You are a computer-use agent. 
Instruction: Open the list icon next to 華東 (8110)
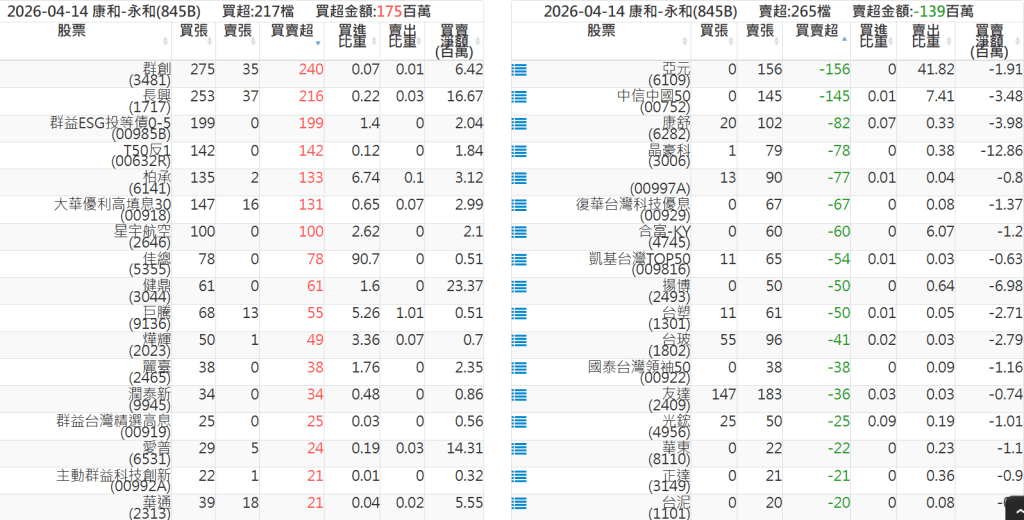[x=519, y=448]
